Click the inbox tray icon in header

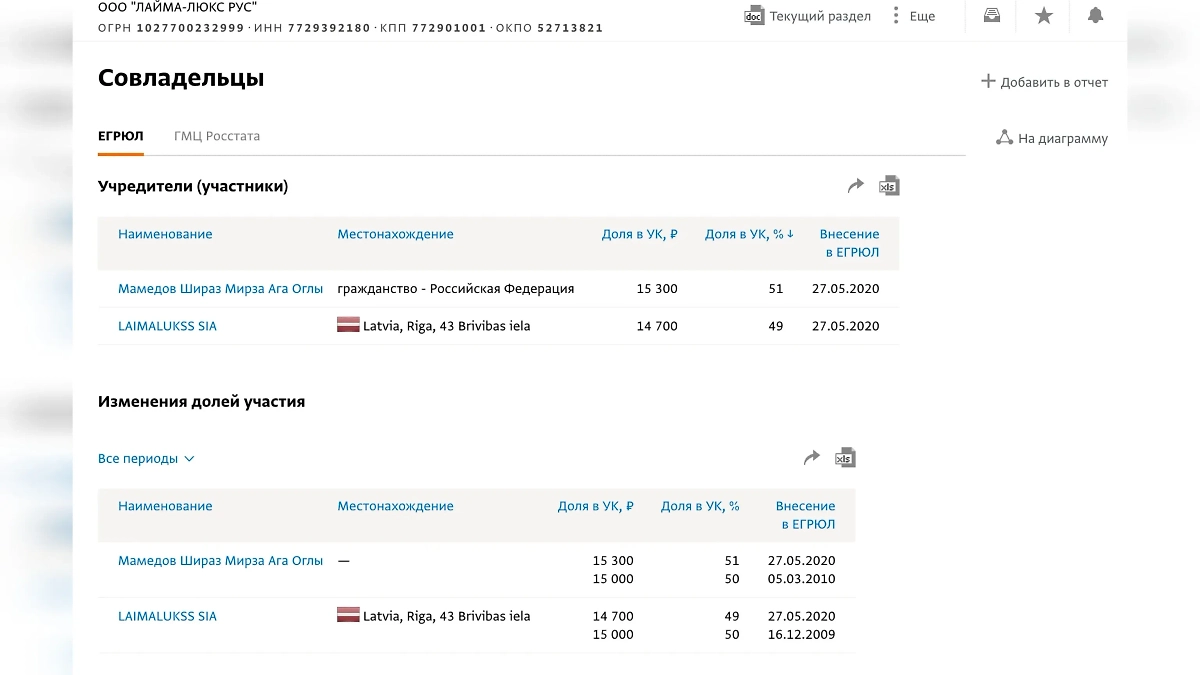992,15
